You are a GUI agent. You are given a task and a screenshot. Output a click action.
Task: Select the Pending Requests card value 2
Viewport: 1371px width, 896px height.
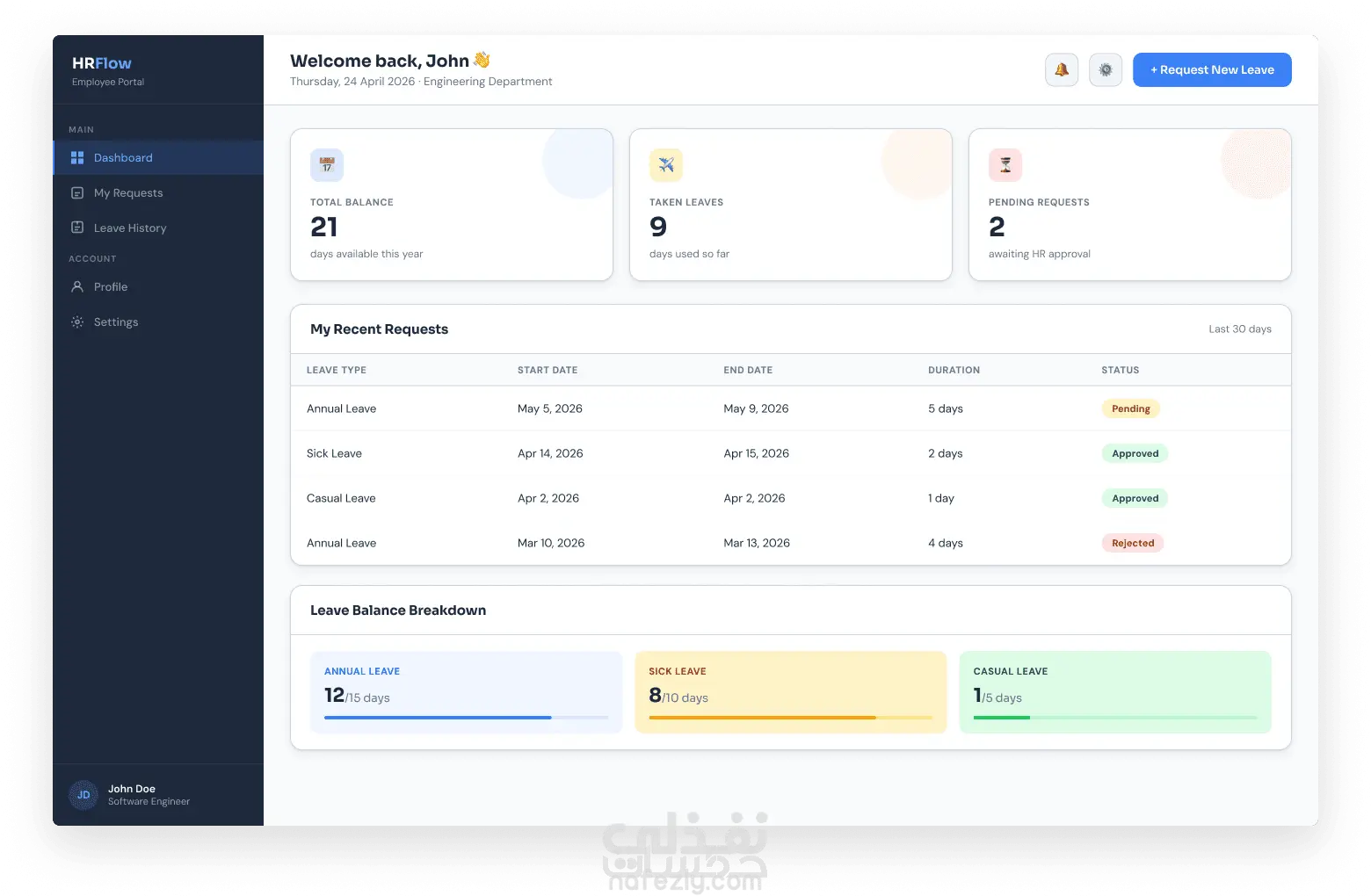tap(997, 227)
